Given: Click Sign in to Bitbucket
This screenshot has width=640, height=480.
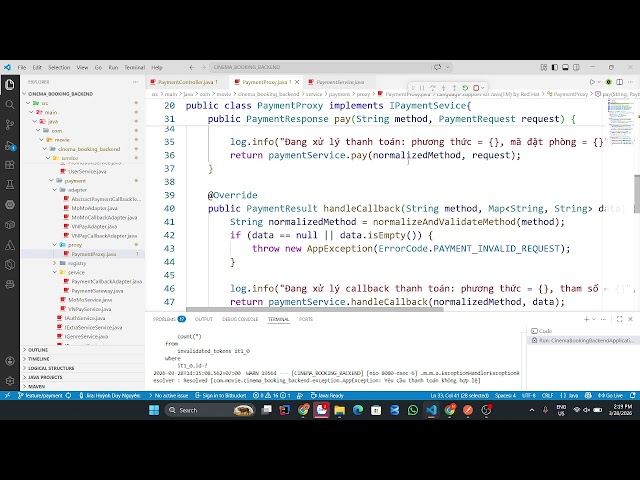Looking at the screenshot, I should point(221,396).
